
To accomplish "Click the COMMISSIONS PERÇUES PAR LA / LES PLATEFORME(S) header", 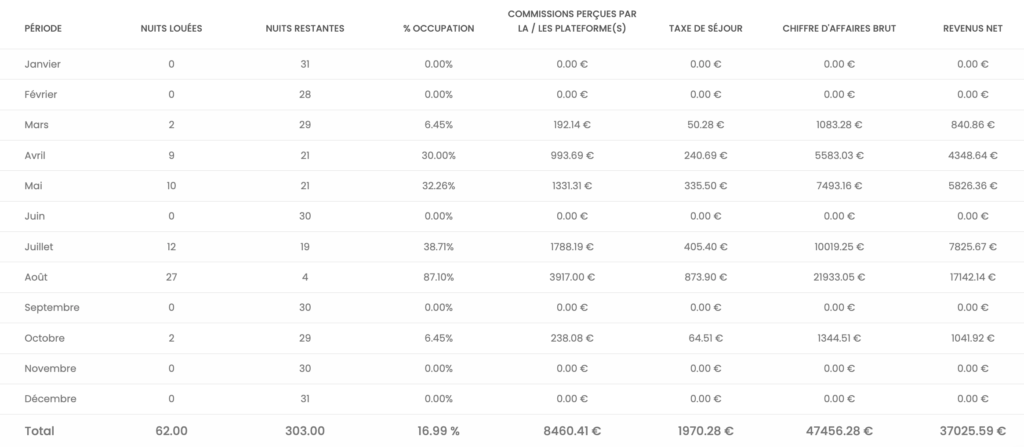I will tap(572, 20).
